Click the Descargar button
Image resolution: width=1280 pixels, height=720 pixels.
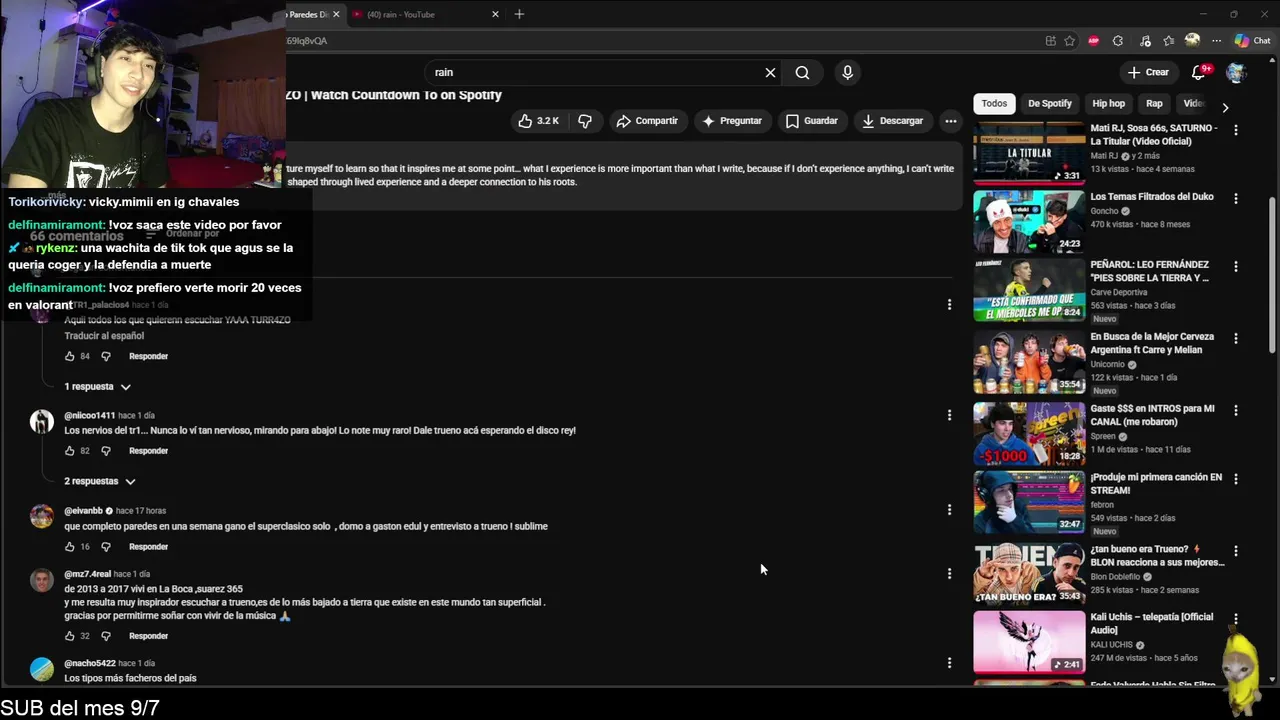(x=893, y=121)
